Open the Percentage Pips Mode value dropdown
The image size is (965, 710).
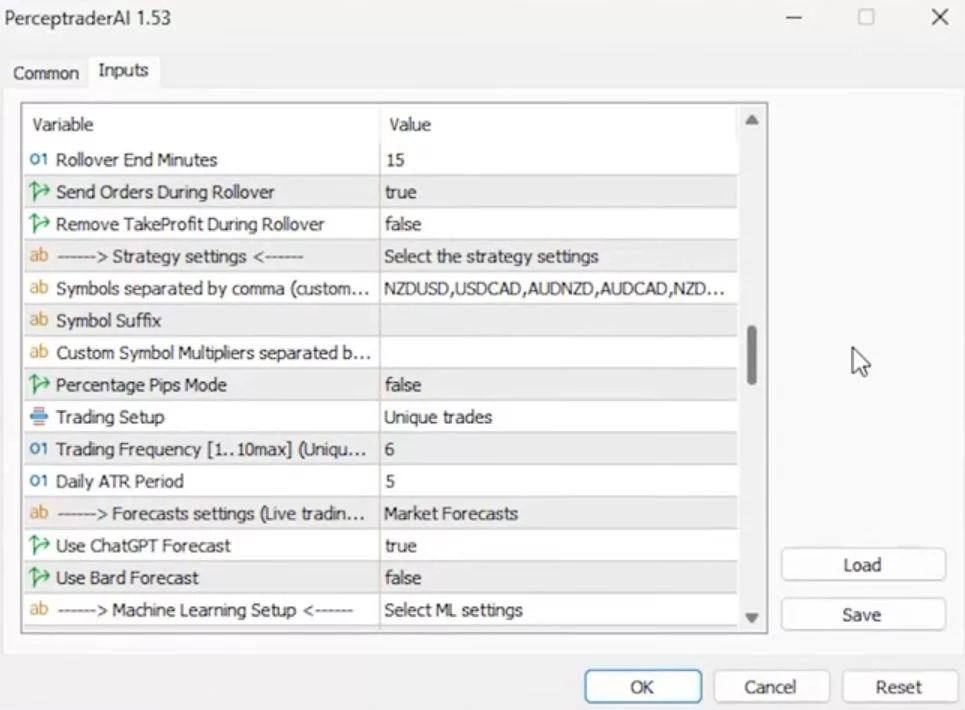(558, 385)
